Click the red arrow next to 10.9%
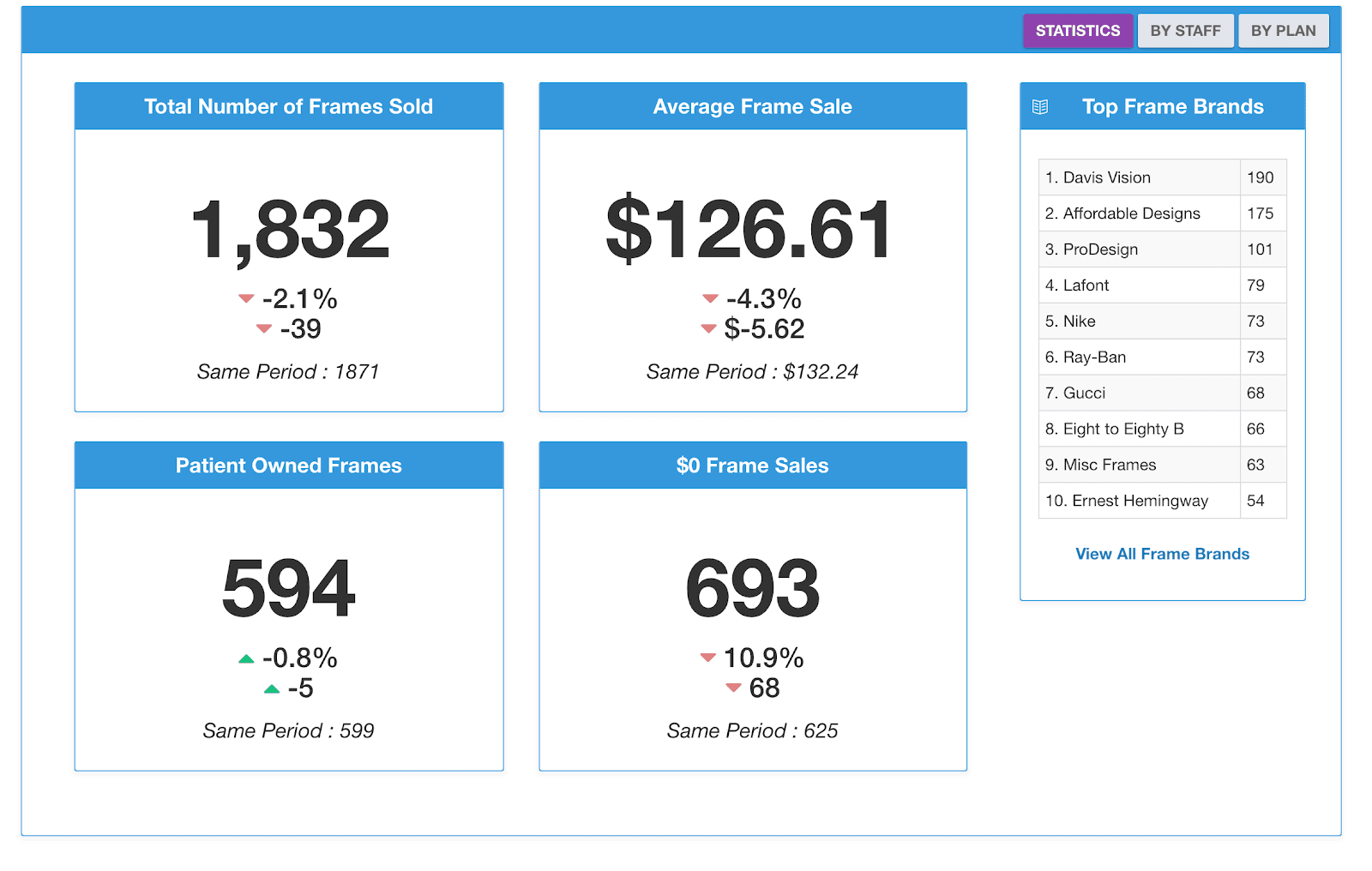 coord(707,658)
